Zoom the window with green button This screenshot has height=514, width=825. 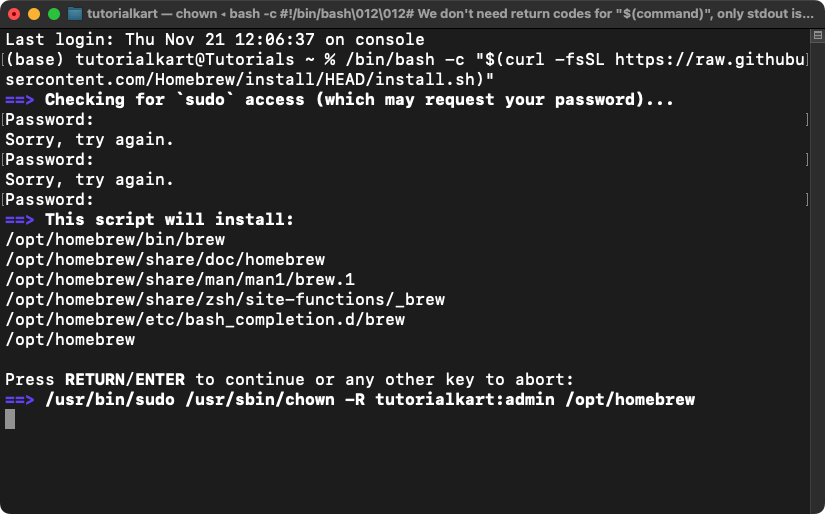54,14
